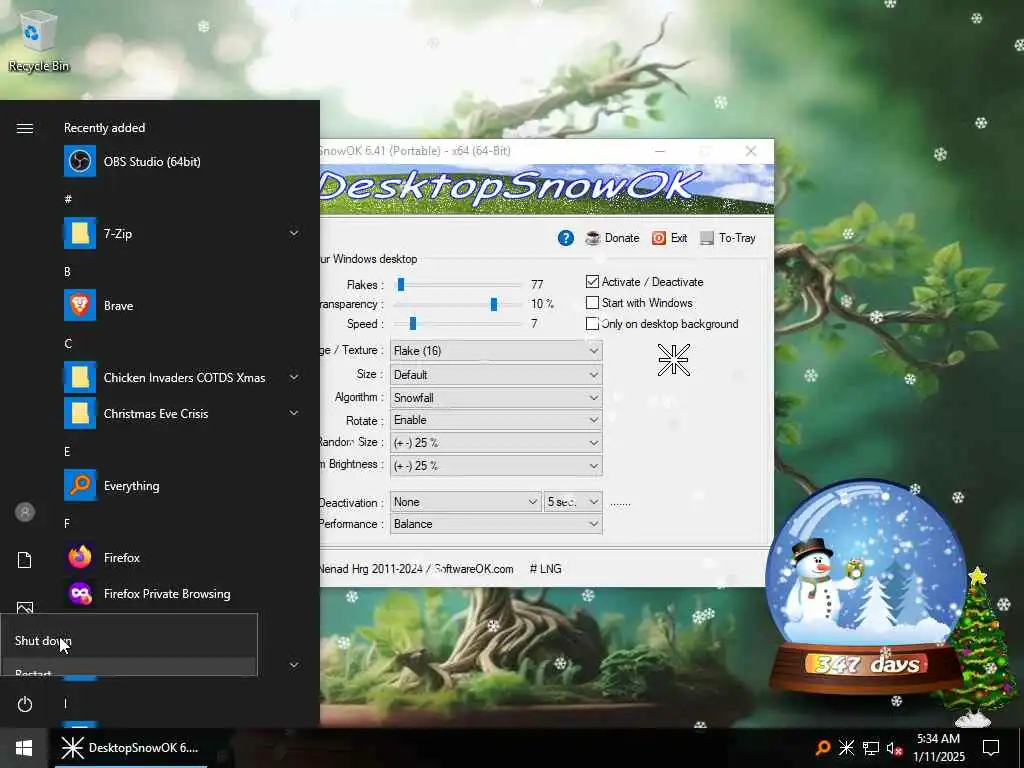Expand Chicken Invaders COTDS Xmas chevron
This screenshot has width=1024, height=768.
pos(294,377)
